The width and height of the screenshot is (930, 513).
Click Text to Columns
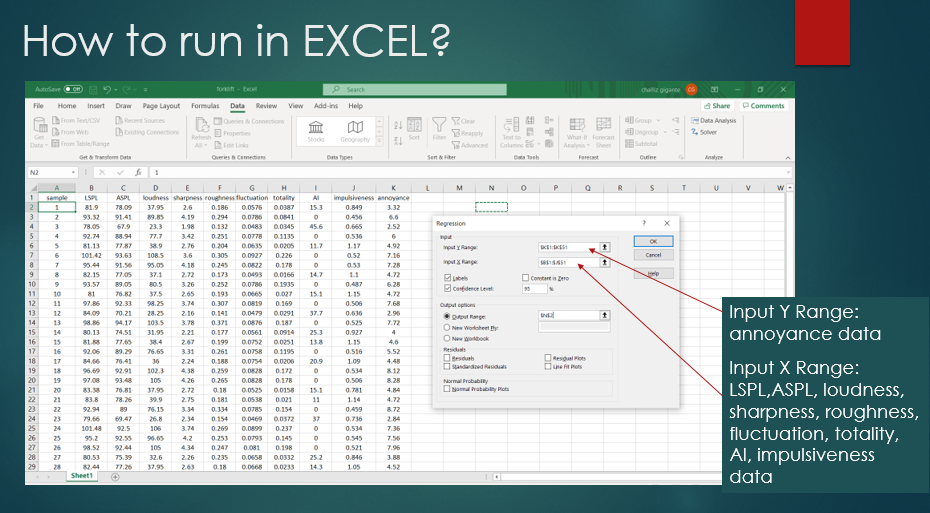tap(511, 133)
